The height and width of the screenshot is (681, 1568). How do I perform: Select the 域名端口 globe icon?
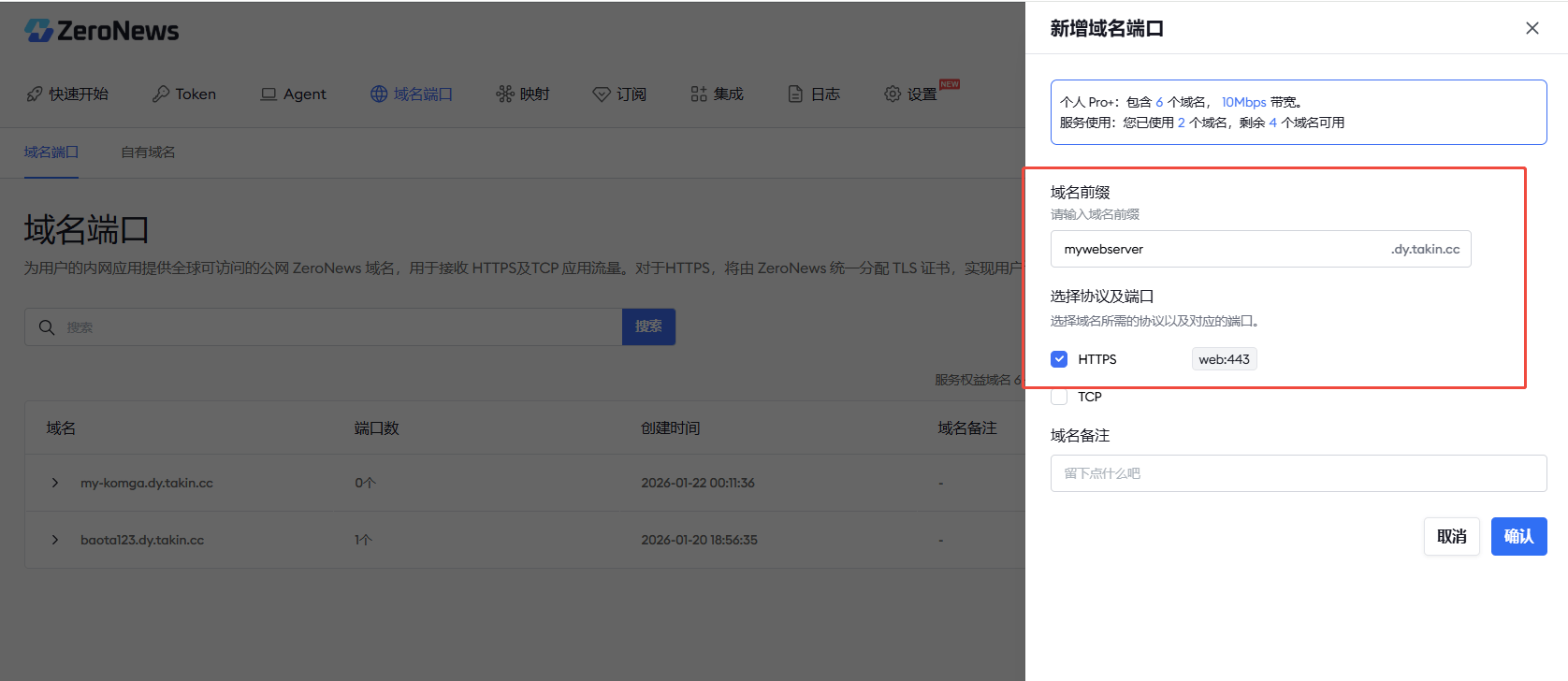coord(379,94)
